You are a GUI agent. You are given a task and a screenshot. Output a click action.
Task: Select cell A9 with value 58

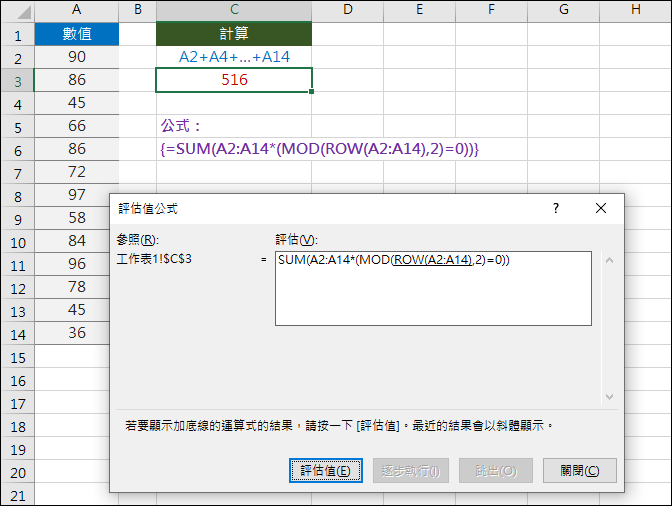72,218
